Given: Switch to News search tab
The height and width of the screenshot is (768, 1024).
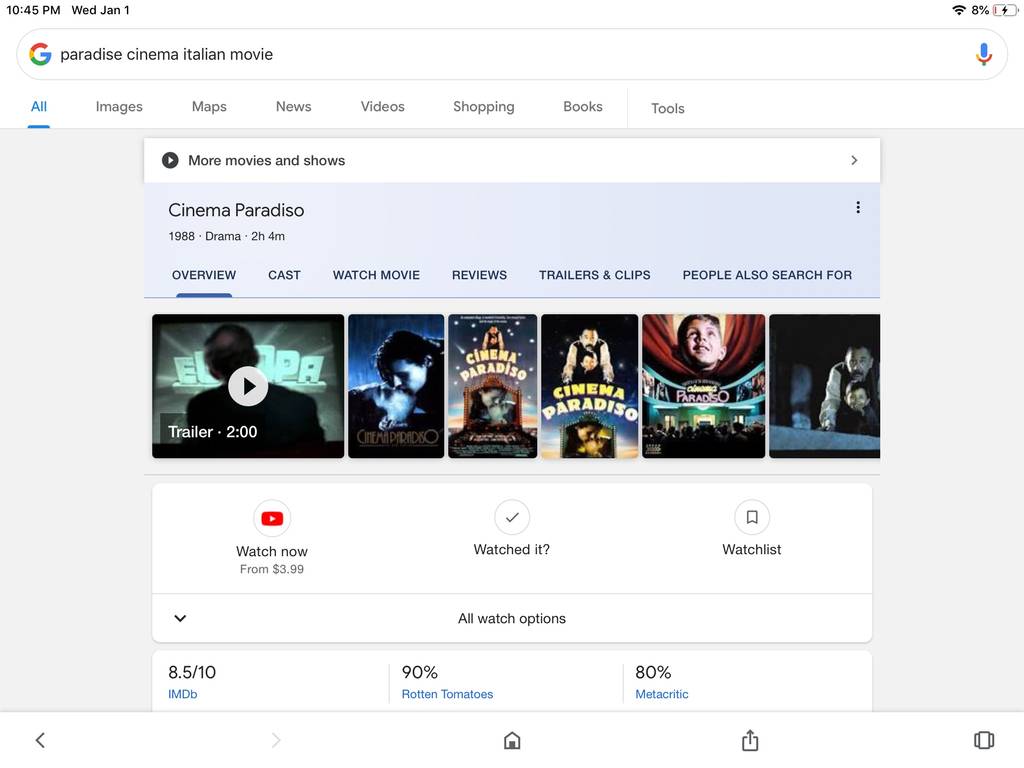Looking at the screenshot, I should tap(293, 106).
